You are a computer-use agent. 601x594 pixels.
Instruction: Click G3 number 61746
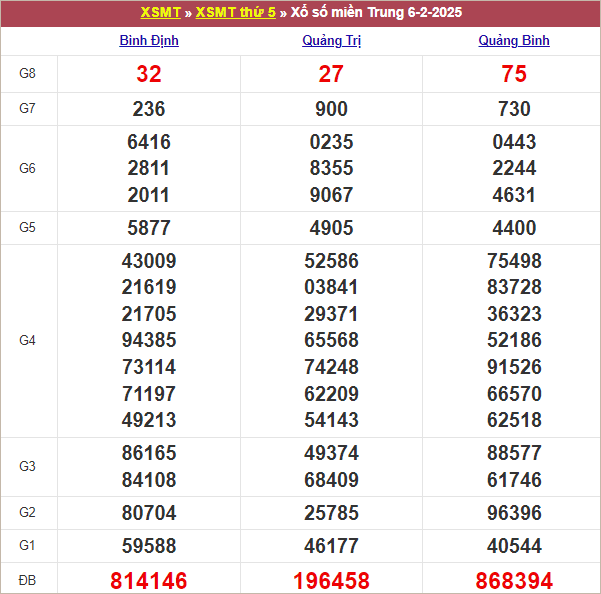click(x=514, y=480)
